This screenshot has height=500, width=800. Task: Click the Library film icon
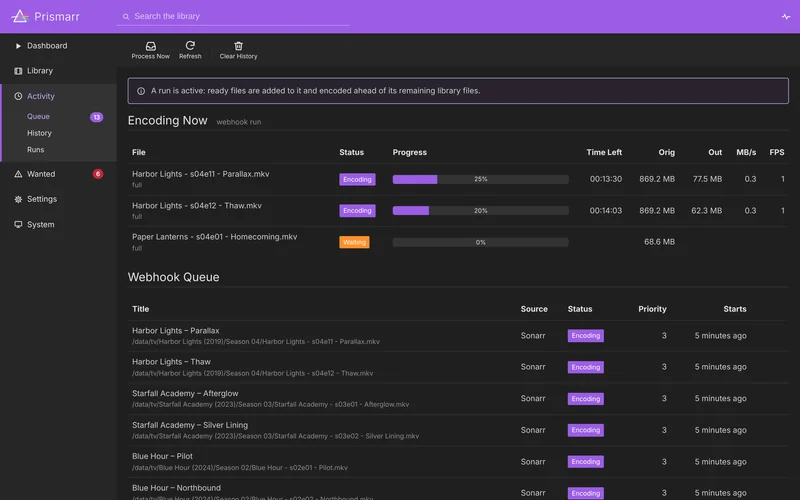click(18, 71)
